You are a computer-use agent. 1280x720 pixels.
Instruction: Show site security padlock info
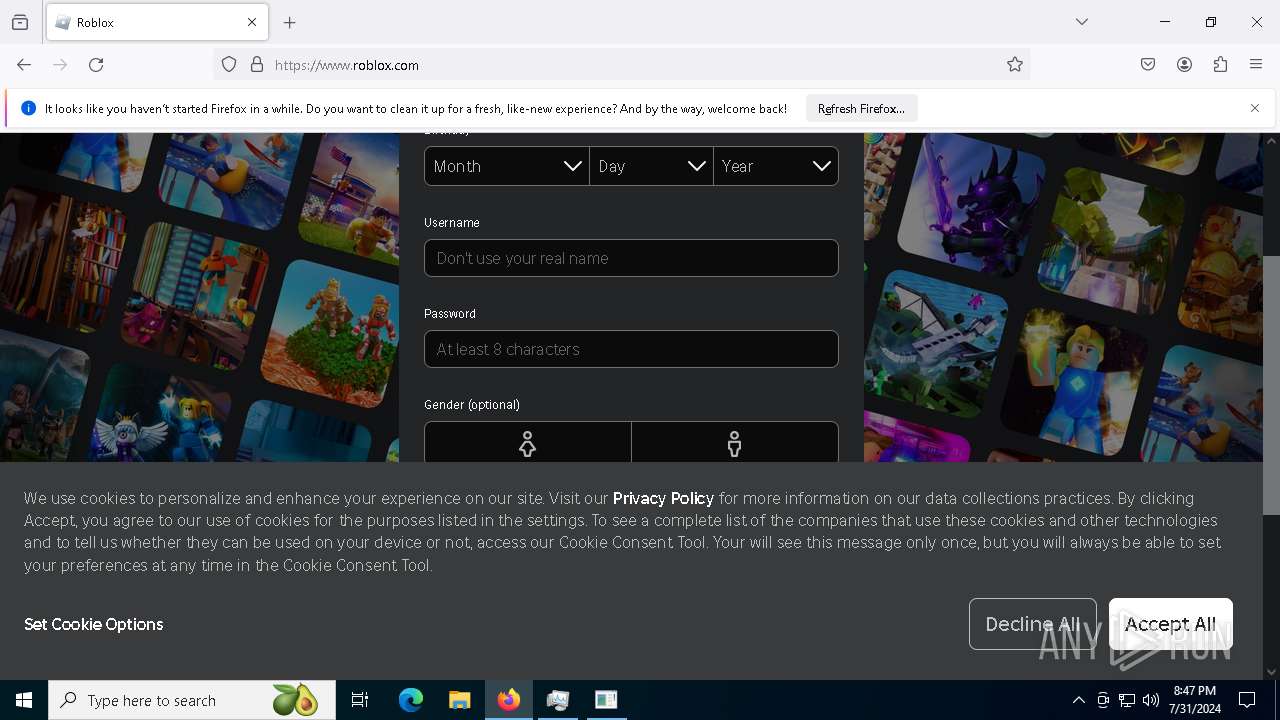coord(257,65)
